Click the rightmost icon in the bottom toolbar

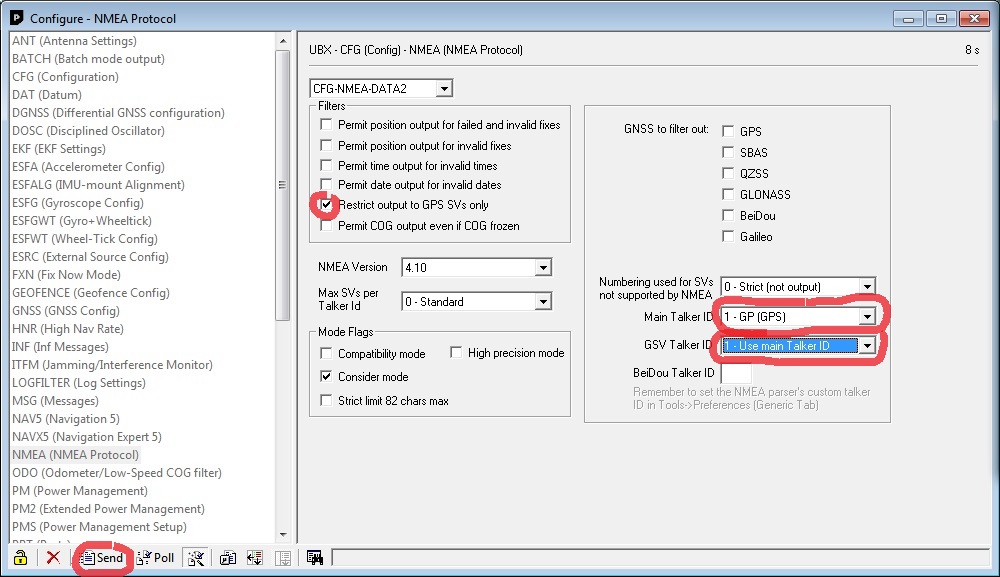314,558
